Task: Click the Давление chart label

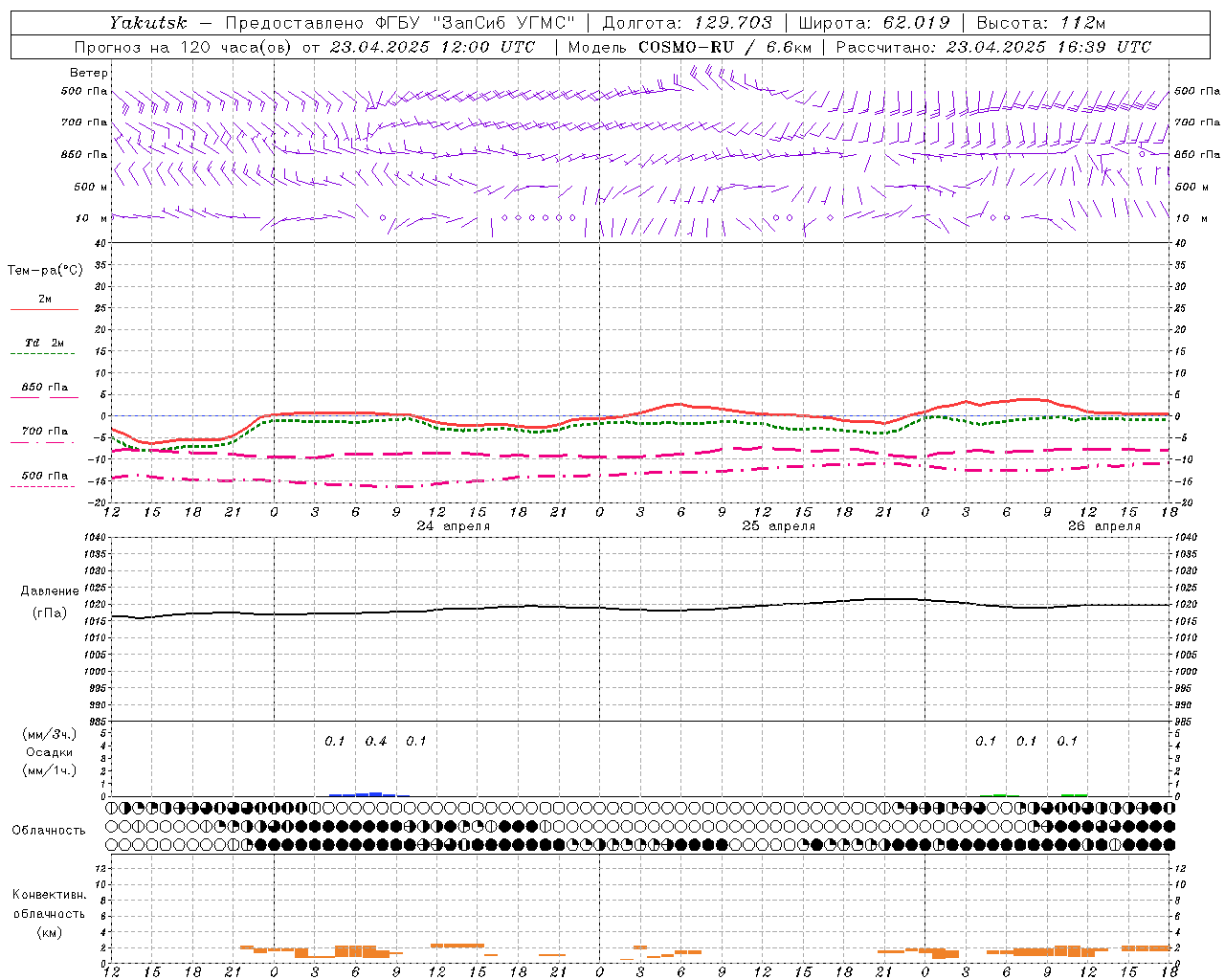Action: coord(50,590)
